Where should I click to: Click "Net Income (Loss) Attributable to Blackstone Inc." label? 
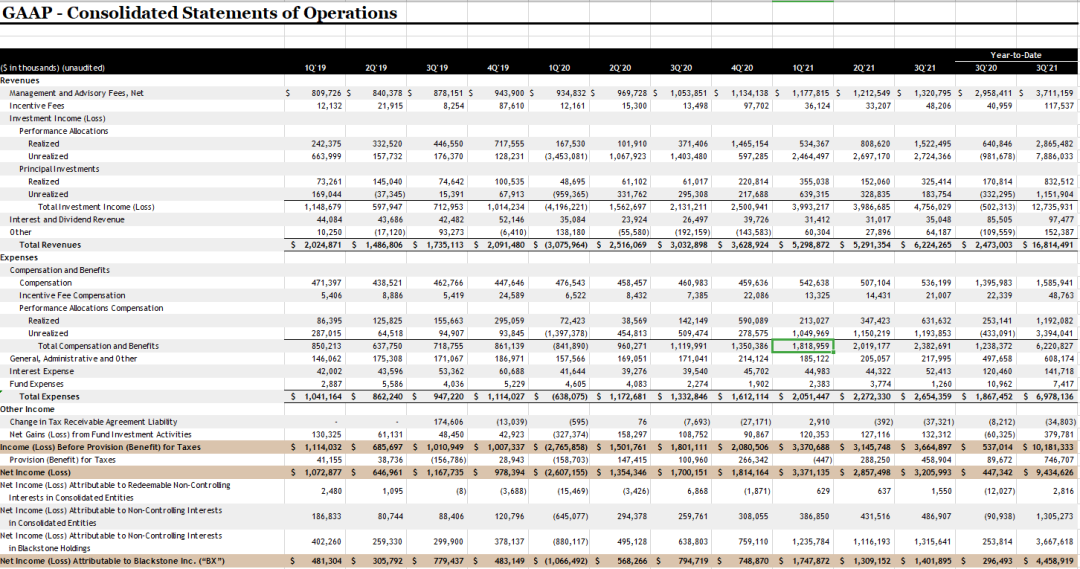click(x=113, y=561)
